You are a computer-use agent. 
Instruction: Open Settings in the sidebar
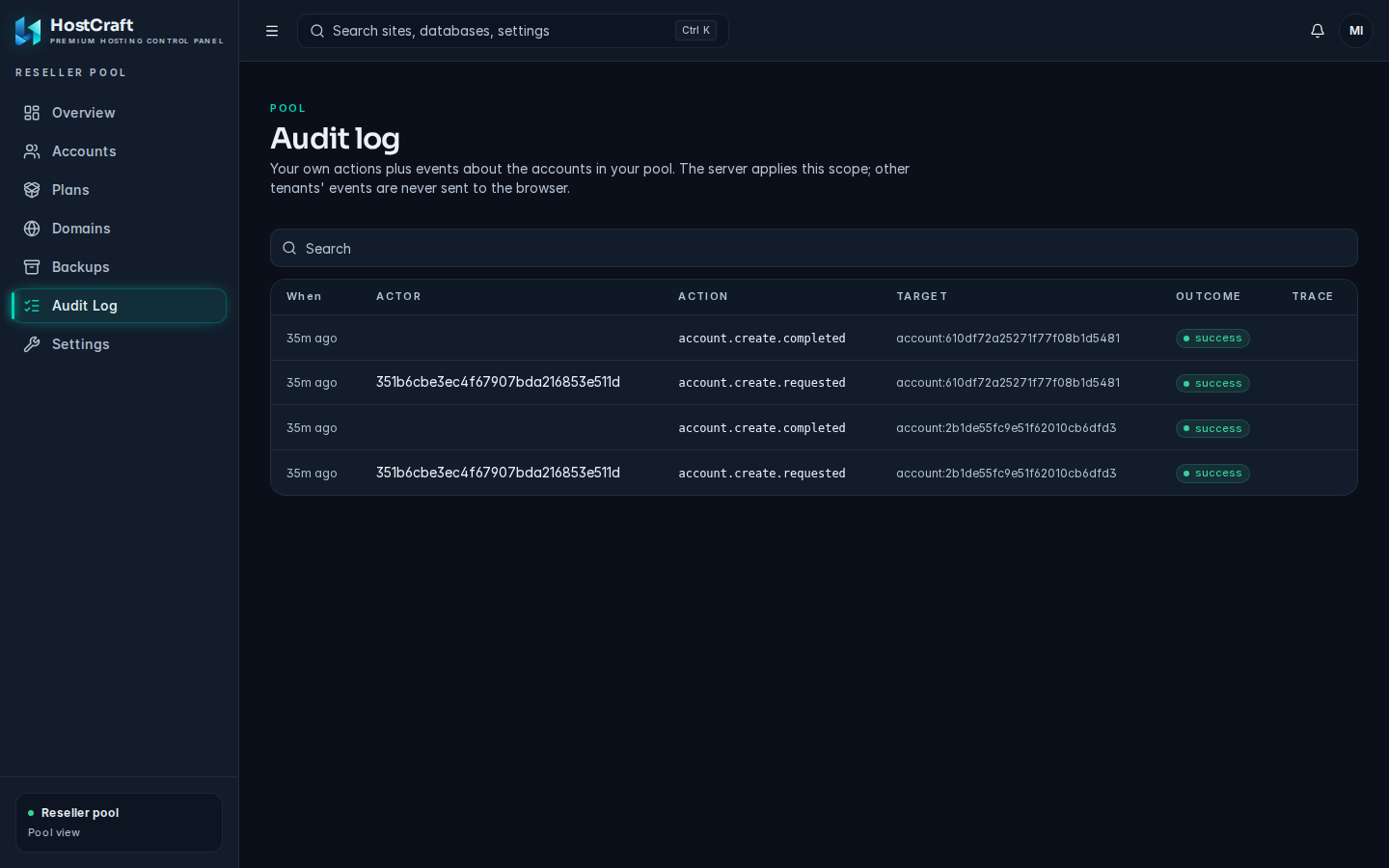[120, 344]
